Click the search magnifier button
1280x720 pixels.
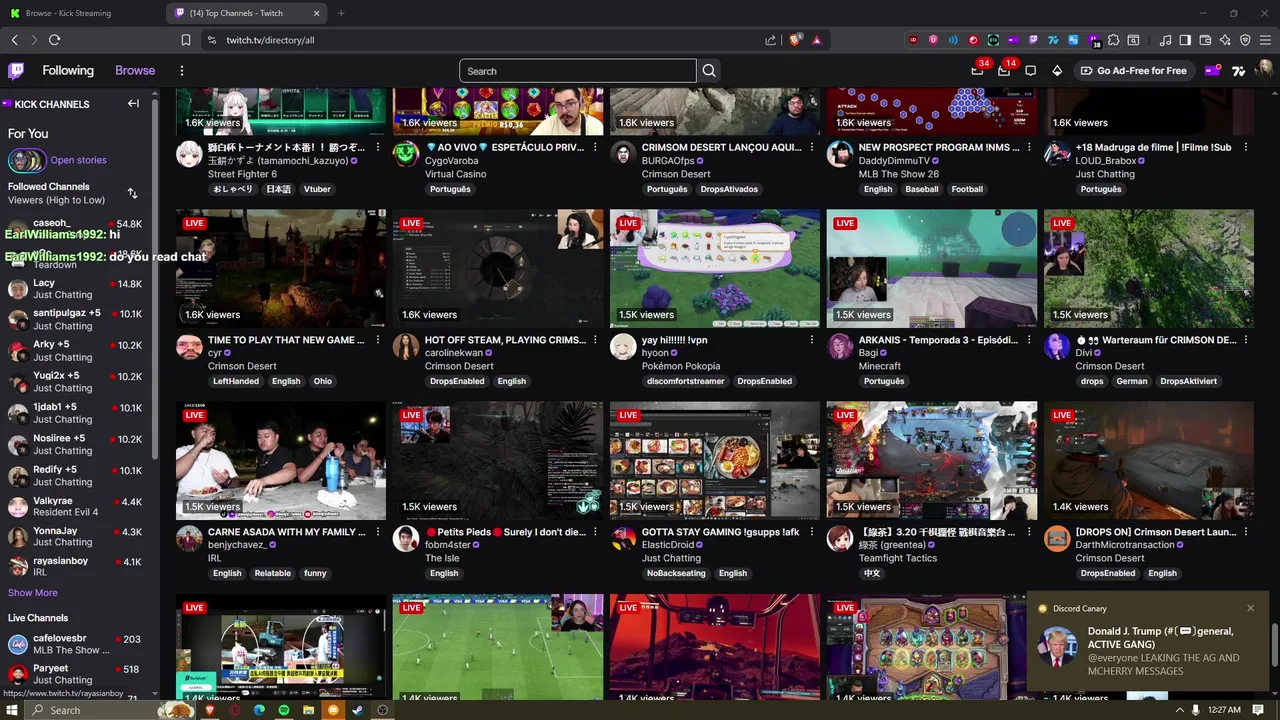tap(709, 71)
